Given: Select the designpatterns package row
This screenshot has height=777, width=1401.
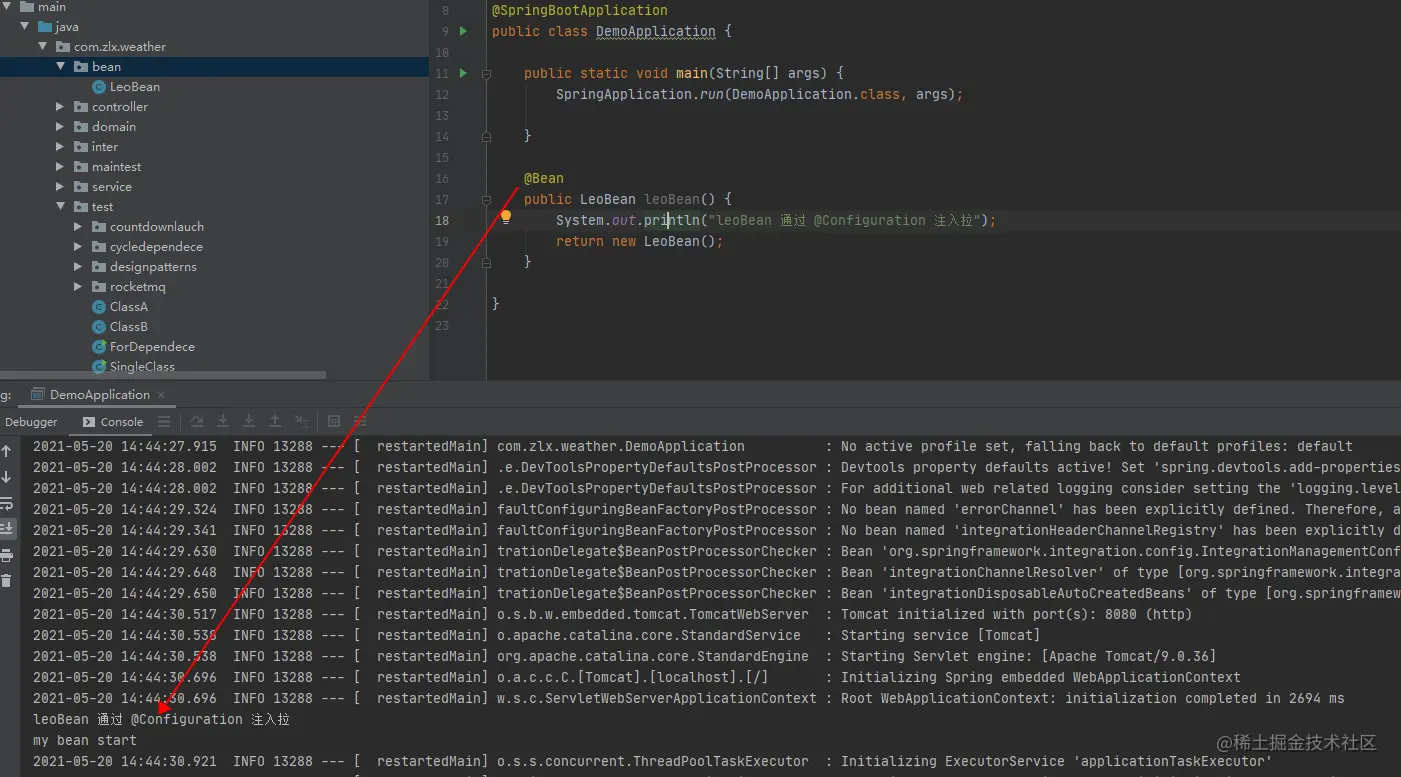Looking at the screenshot, I should click(x=215, y=267).
